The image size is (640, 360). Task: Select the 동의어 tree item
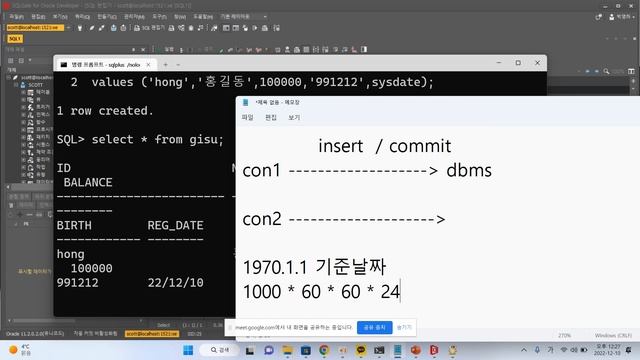43,160
